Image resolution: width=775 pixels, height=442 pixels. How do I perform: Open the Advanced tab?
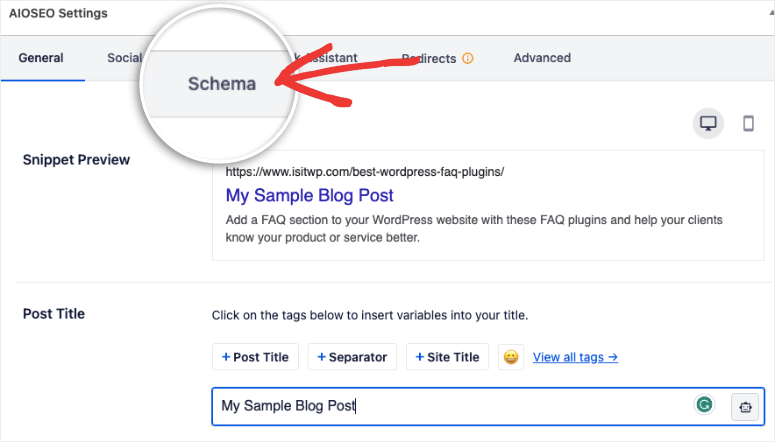pyautogui.click(x=542, y=58)
